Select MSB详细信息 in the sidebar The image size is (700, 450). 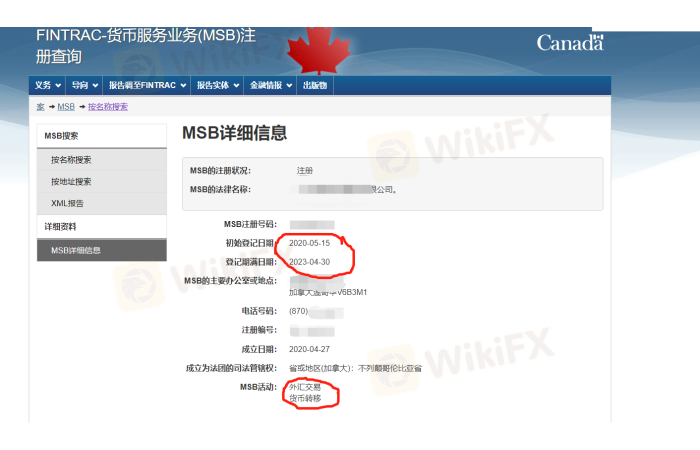point(102,250)
